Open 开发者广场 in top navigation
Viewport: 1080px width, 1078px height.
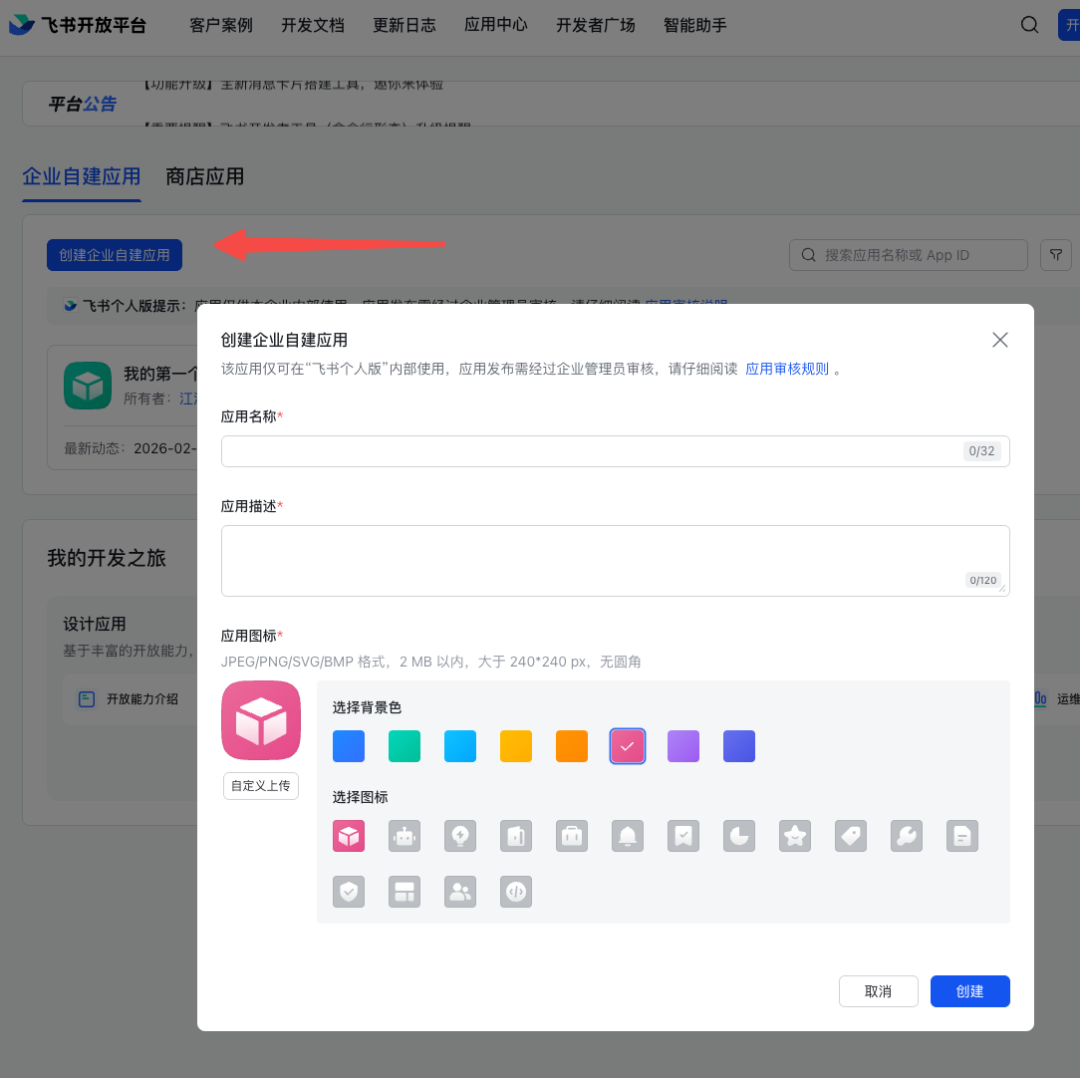(596, 25)
